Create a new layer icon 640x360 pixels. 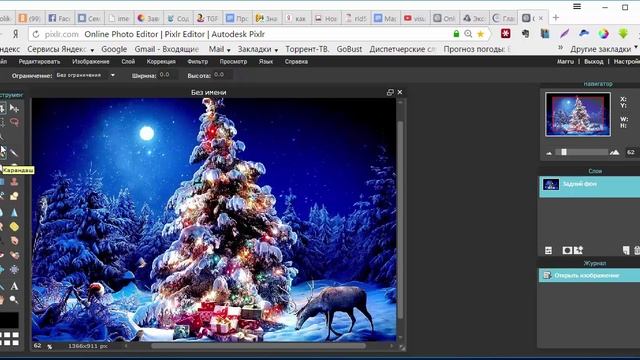point(626,250)
